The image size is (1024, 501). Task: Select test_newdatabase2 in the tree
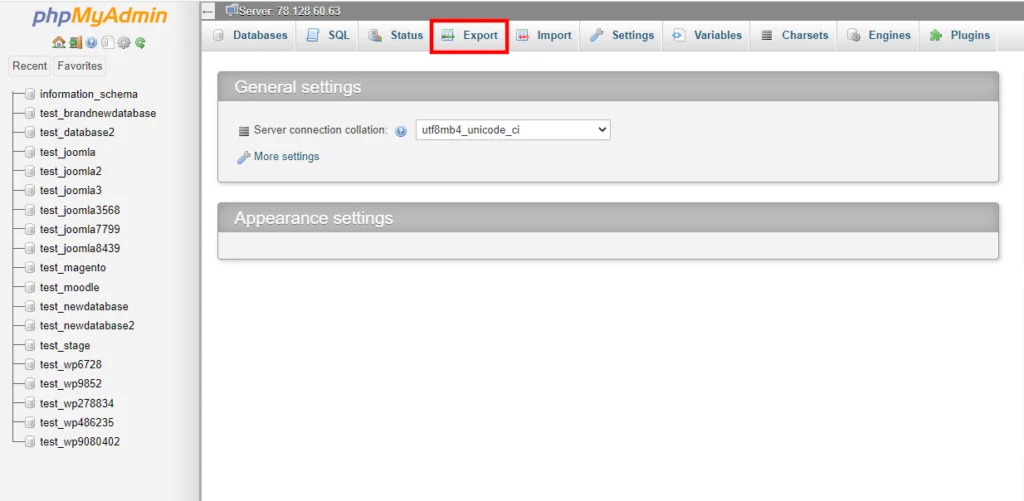[x=87, y=326]
